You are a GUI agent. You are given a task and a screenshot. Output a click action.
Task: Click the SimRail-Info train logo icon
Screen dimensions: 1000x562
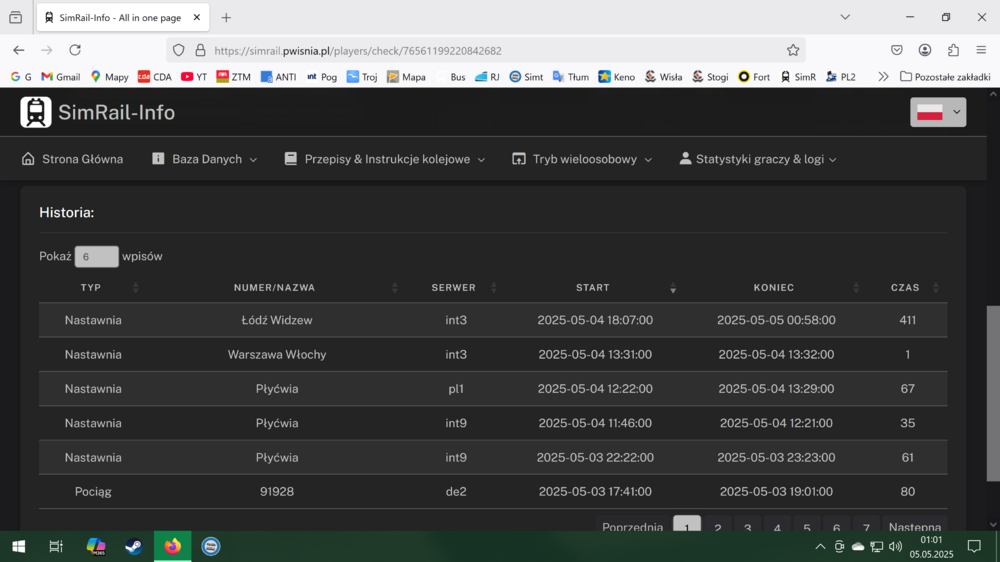36,112
